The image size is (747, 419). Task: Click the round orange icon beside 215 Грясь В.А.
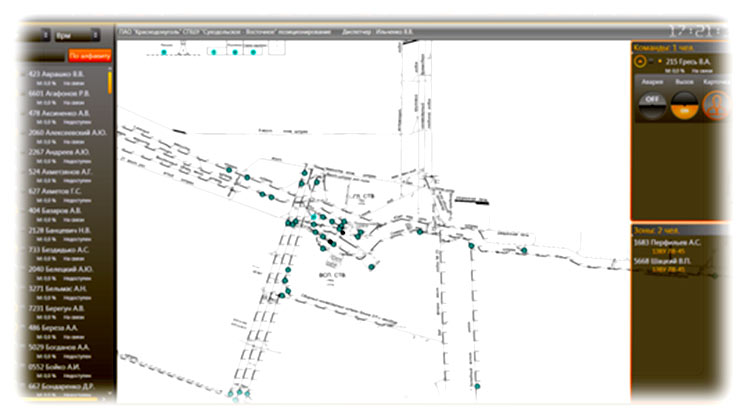(x=641, y=60)
